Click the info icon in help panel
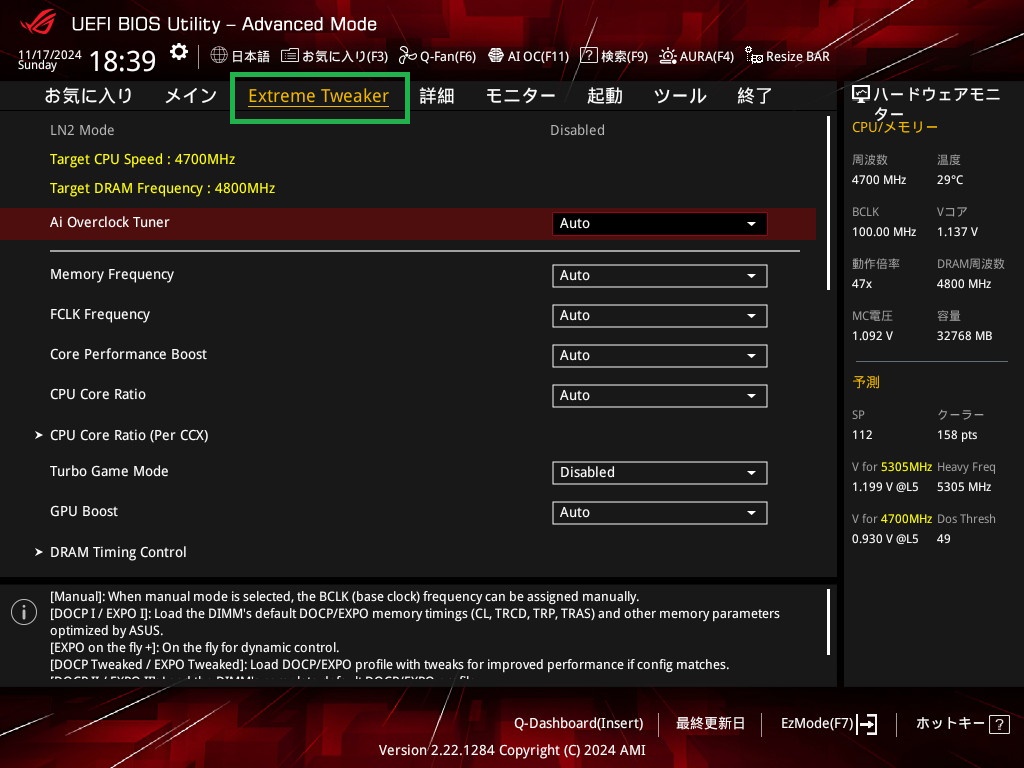Image resolution: width=1024 pixels, height=768 pixels. (24, 613)
